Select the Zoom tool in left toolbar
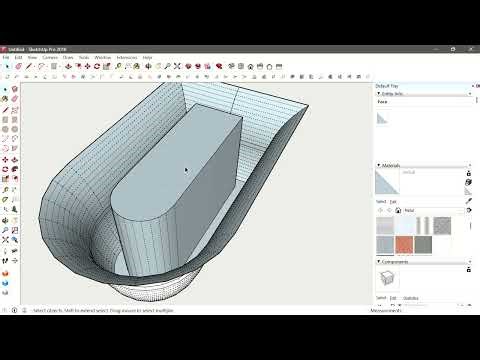 pos(5,230)
